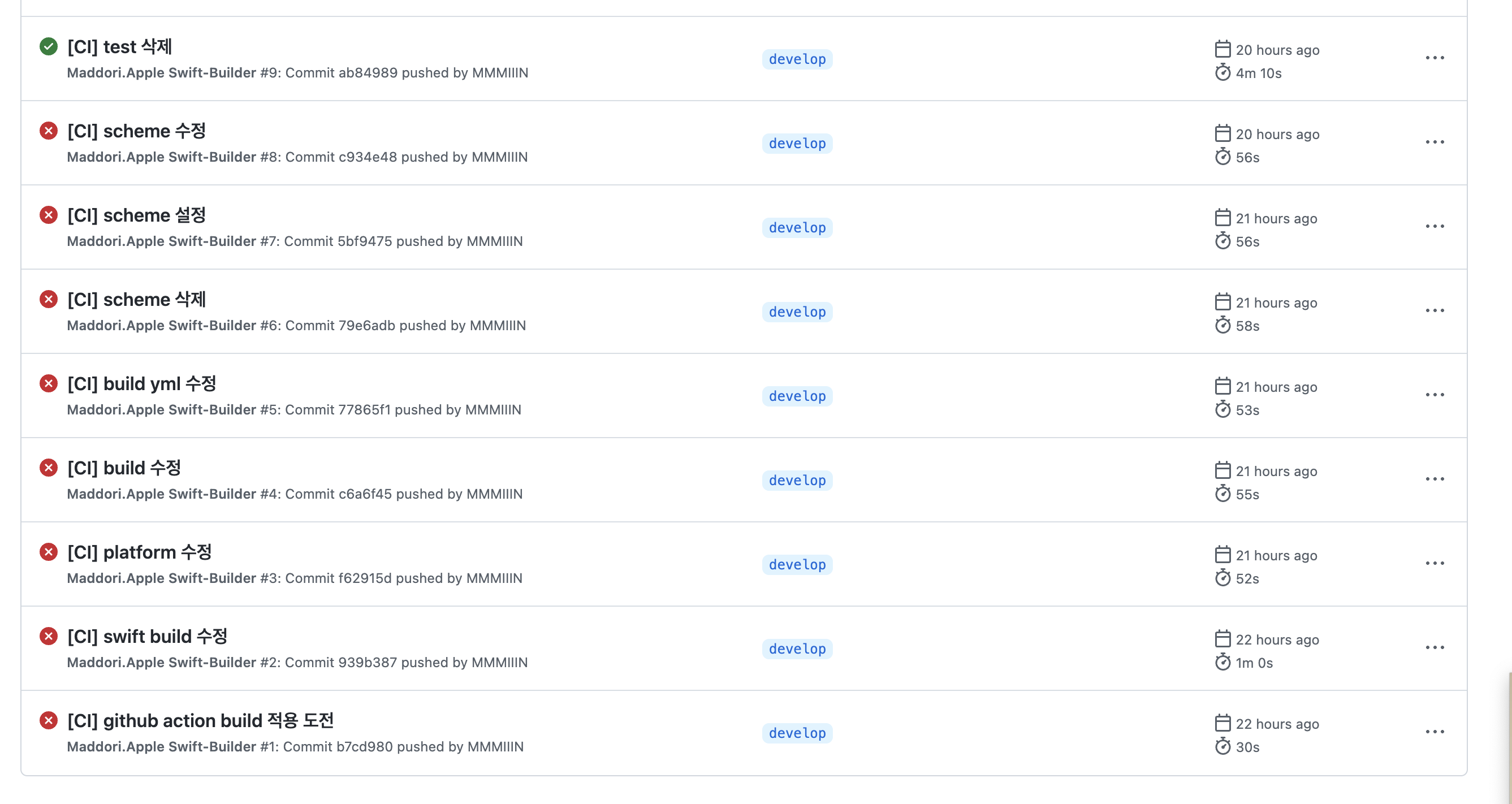This screenshot has height=804, width=1512.
Task: Click failed status icon on build yml 수정
Action: pos(48,383)
